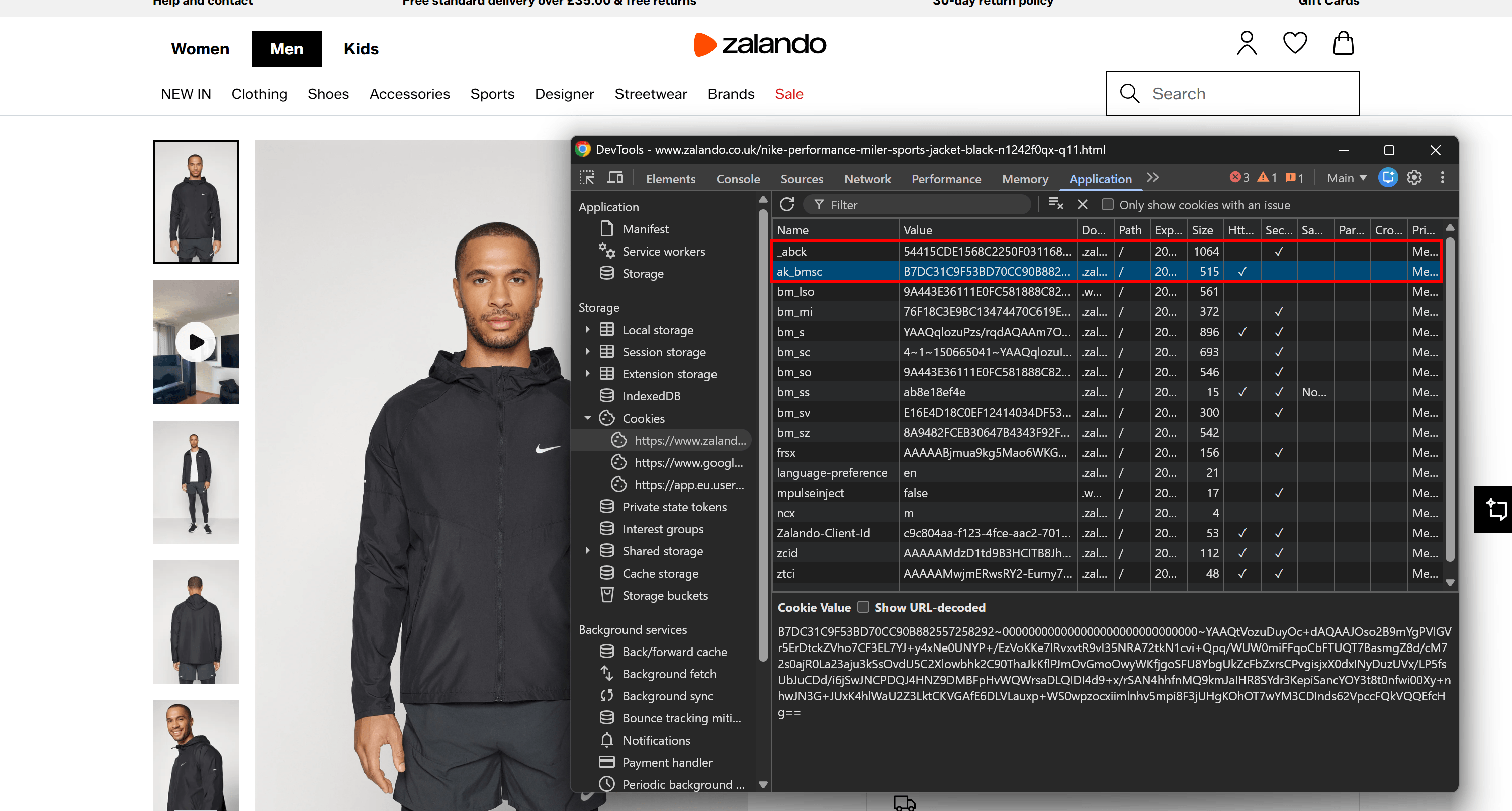Open the Clothing navigation link
The width and height of the screenshot is (1512, 811).
point(259,94)
